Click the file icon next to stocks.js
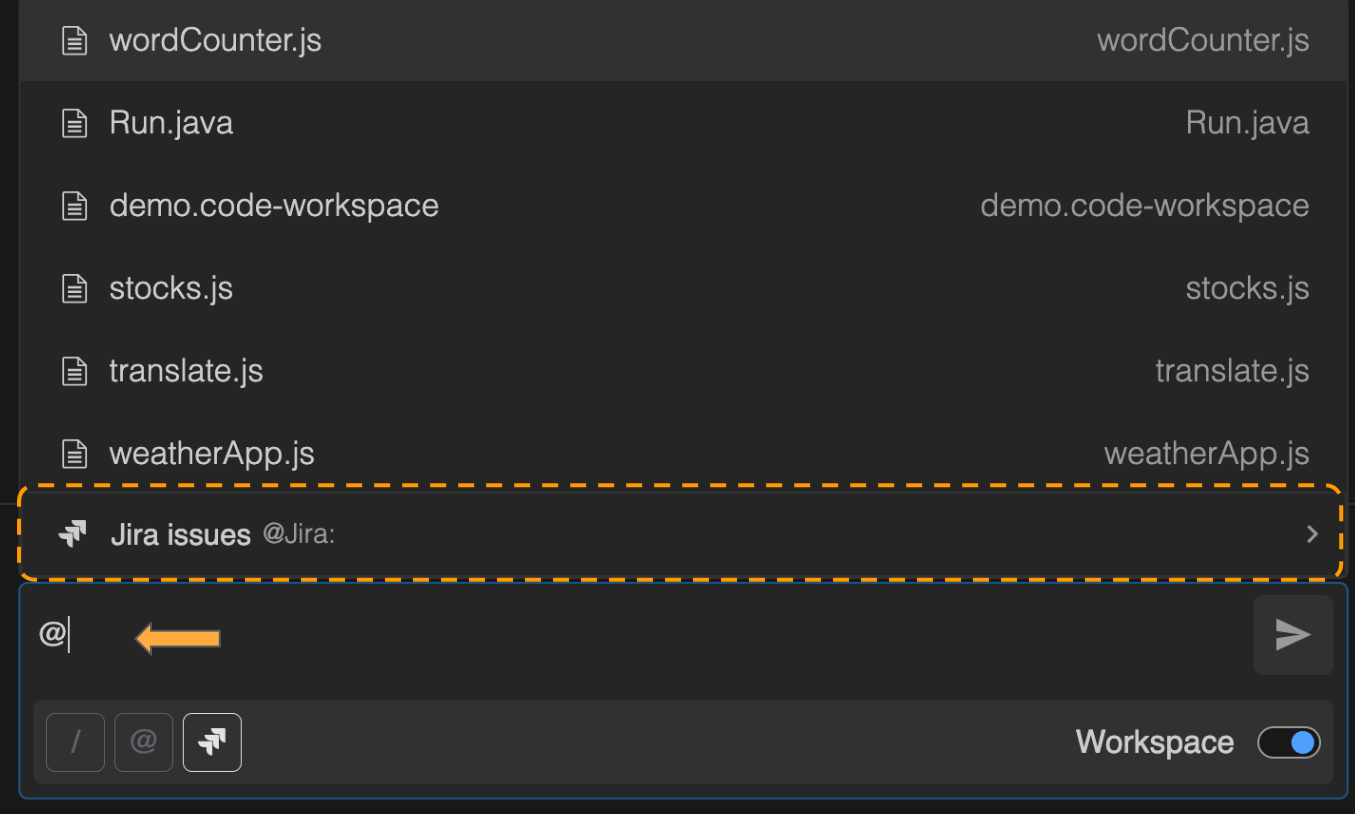The height and width of the screenshot is (814, 1355). click(x=74, y=289)
